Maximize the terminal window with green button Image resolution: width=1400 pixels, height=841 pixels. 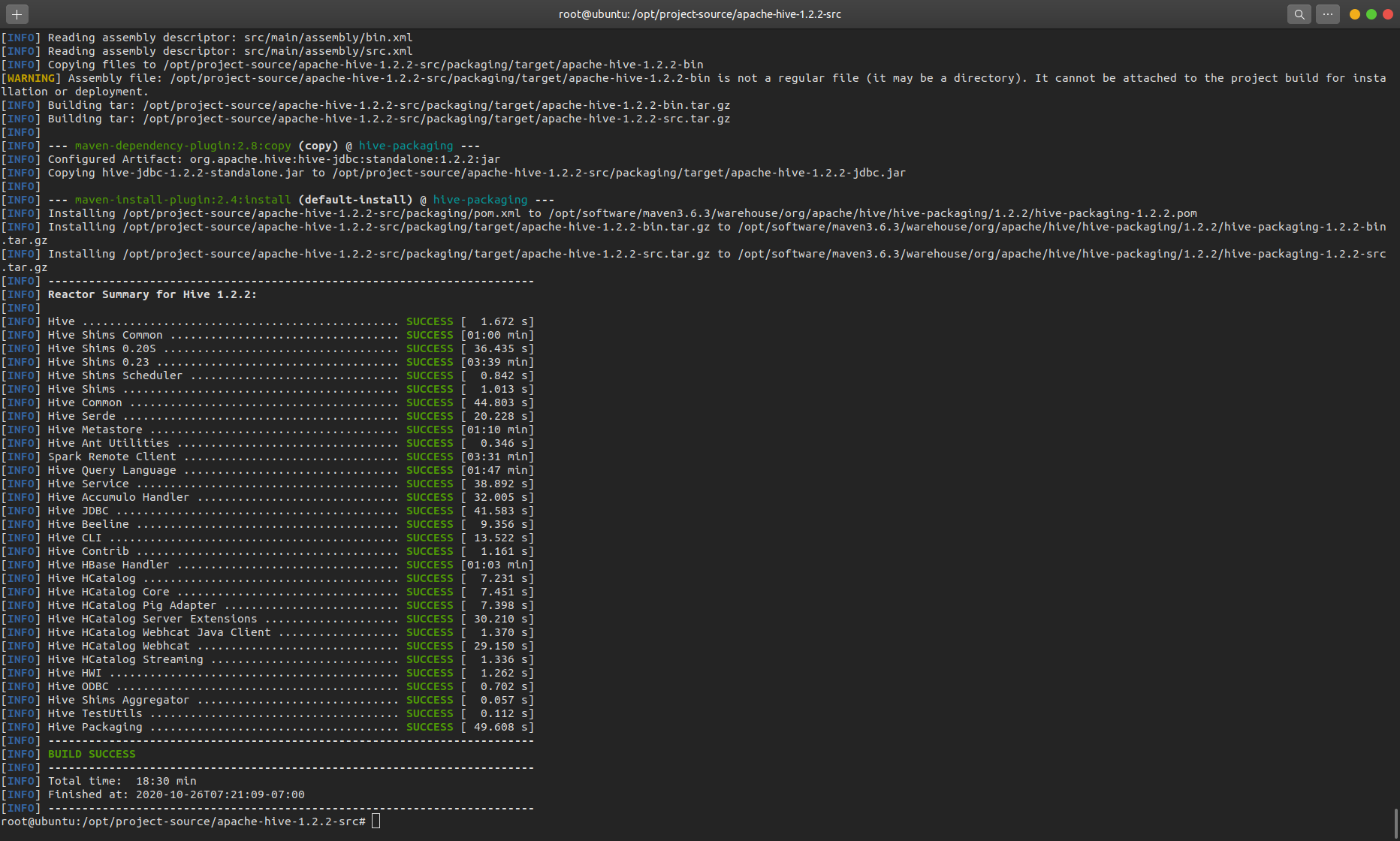coord(1371,14)
